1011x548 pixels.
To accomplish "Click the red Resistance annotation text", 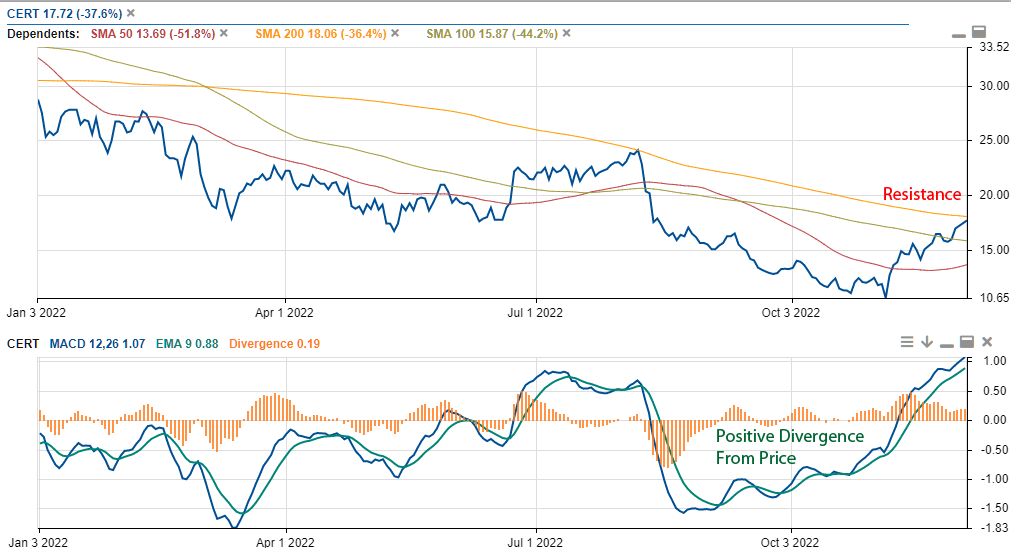I will pyautogui.click(x=921, y=194).
